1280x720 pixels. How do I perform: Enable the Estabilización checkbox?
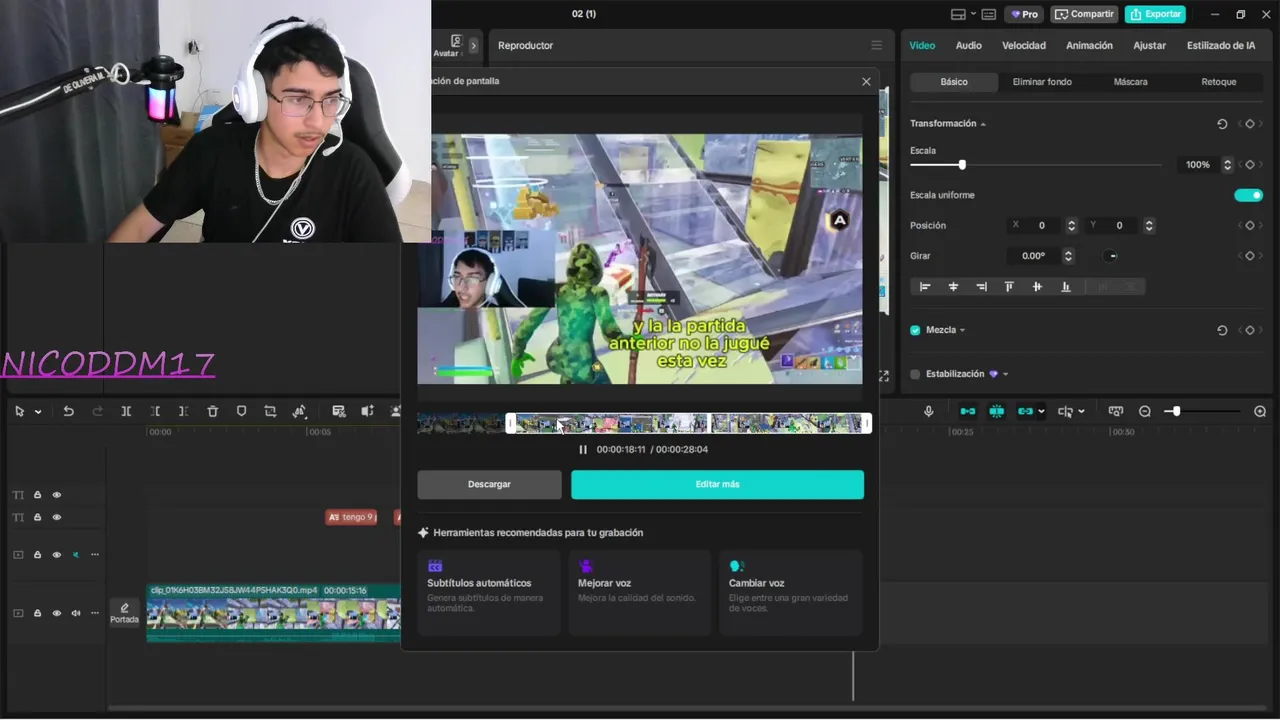click(x=915, y=374)
